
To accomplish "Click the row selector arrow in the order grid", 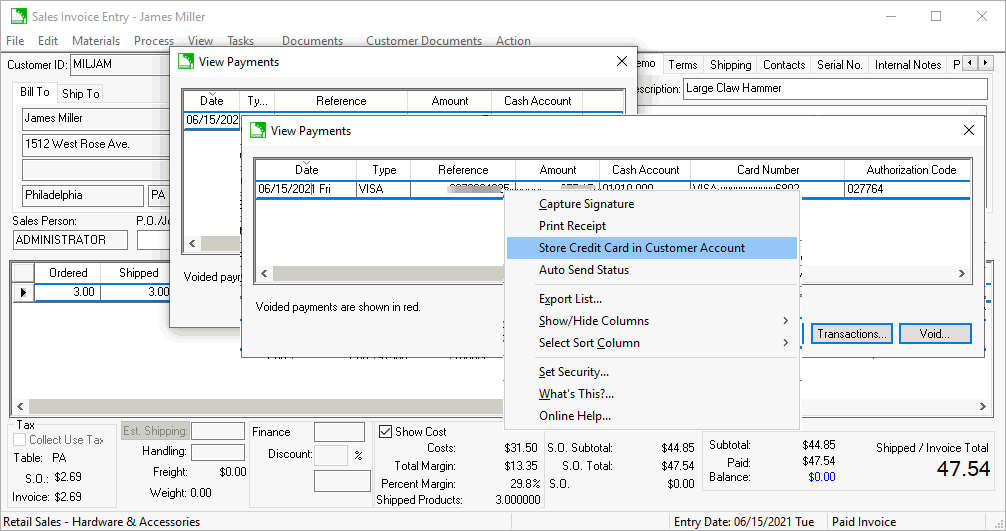I will (x=23, y=292).
